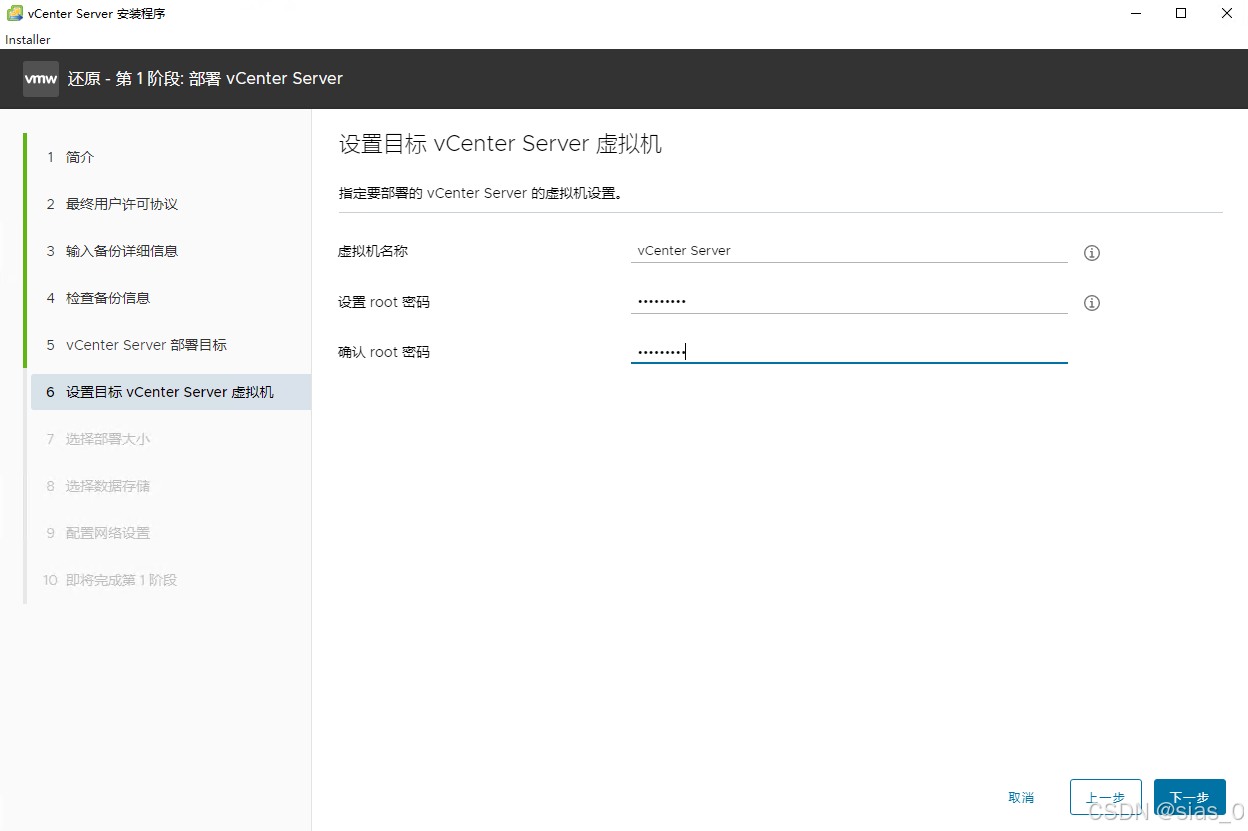Maximize the installer window
Screen dimensions: 1248x831
[1181, 14]
